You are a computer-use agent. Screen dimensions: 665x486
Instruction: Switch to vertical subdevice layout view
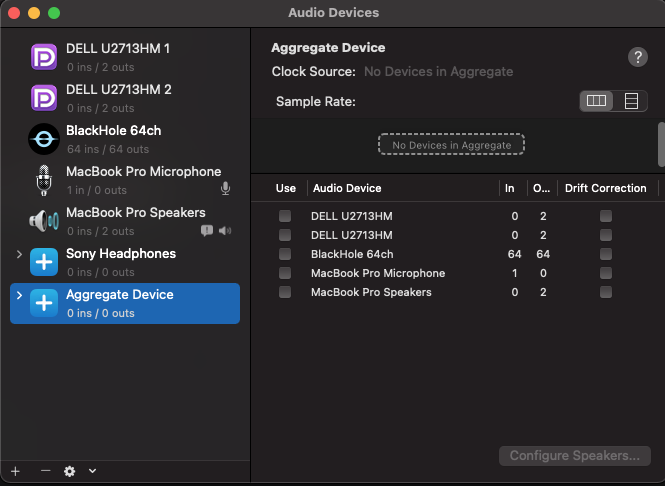631,101
